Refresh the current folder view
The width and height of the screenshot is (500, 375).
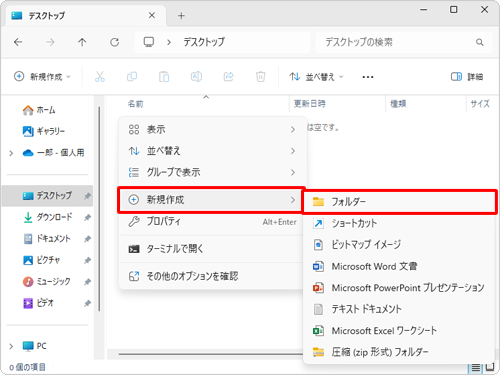coord(115,42)
